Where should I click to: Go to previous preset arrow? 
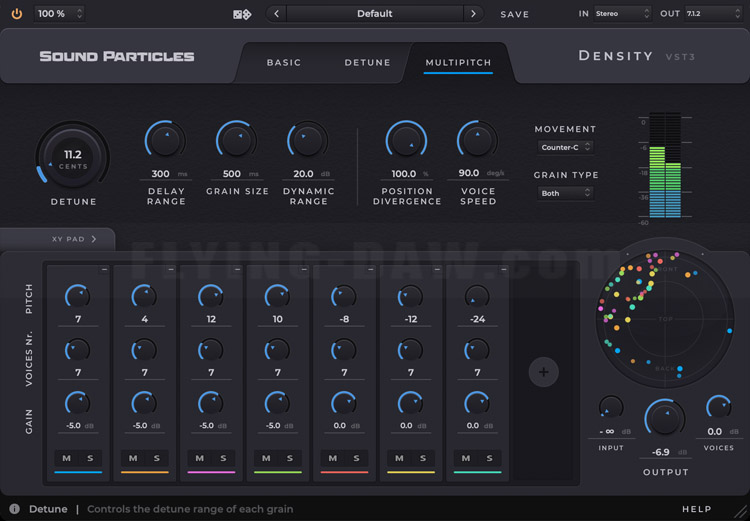click(x=276, y=14)
